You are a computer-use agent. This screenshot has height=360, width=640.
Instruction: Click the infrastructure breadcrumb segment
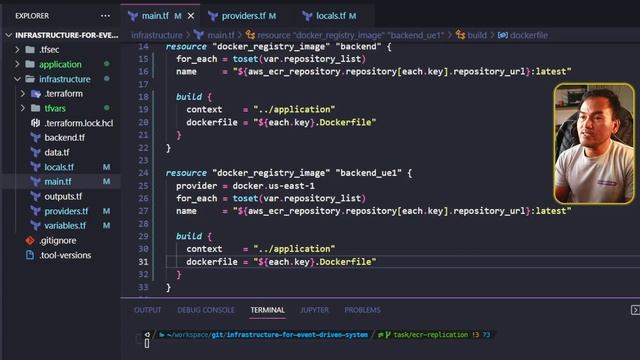click(157, 36)
